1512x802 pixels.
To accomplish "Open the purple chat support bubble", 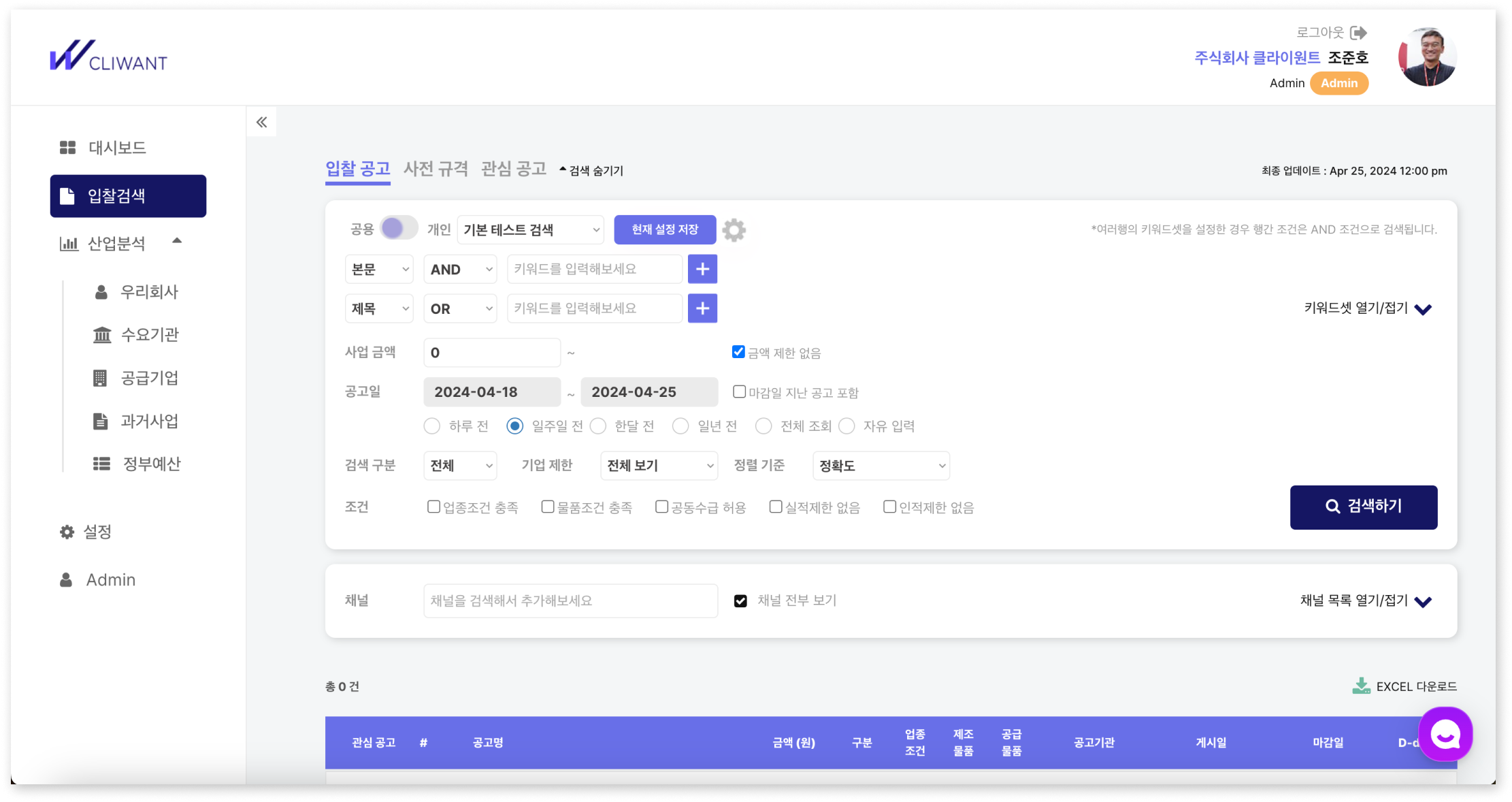I will click(x=1445, y=734).
